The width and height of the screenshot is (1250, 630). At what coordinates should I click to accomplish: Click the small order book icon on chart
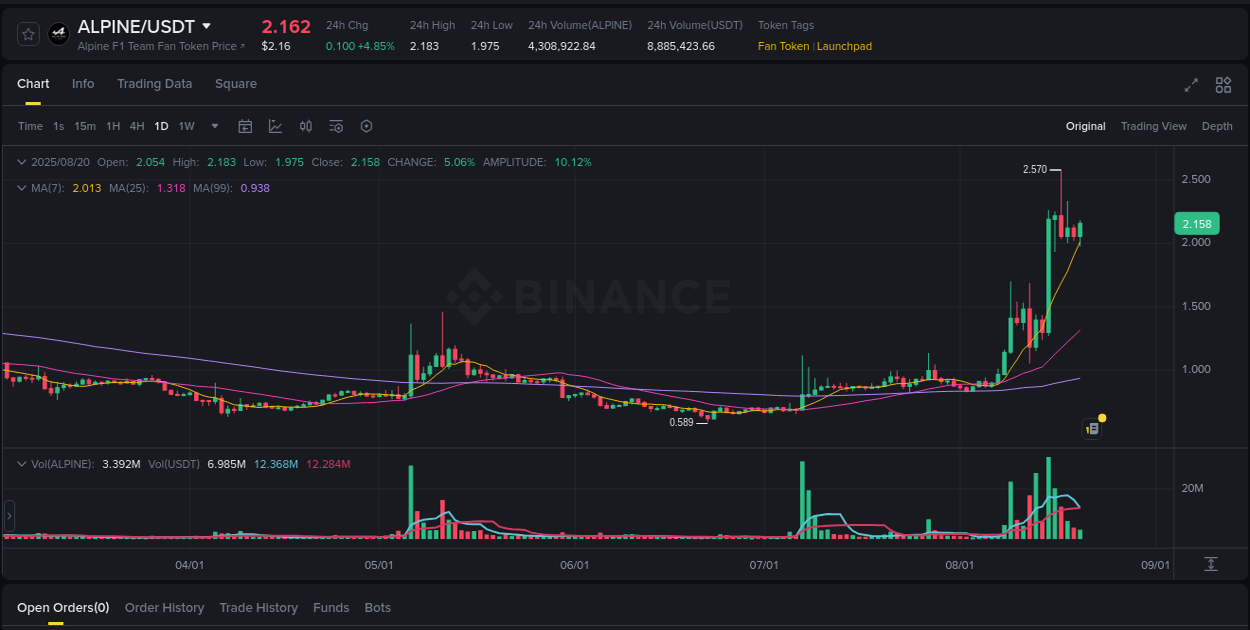pyautogui.click(x=1092, y=427)
